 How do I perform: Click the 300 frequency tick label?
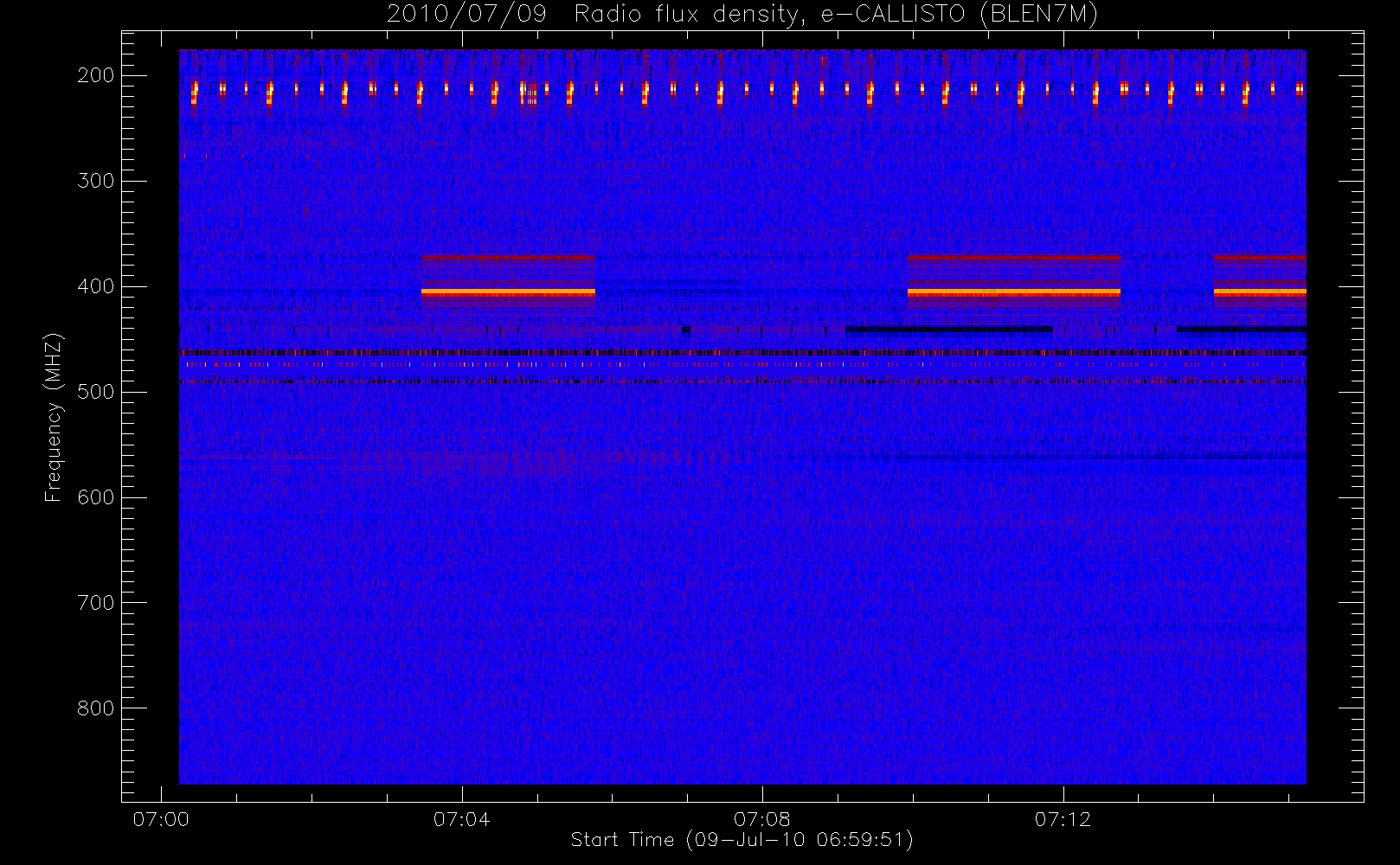[96, 181]
